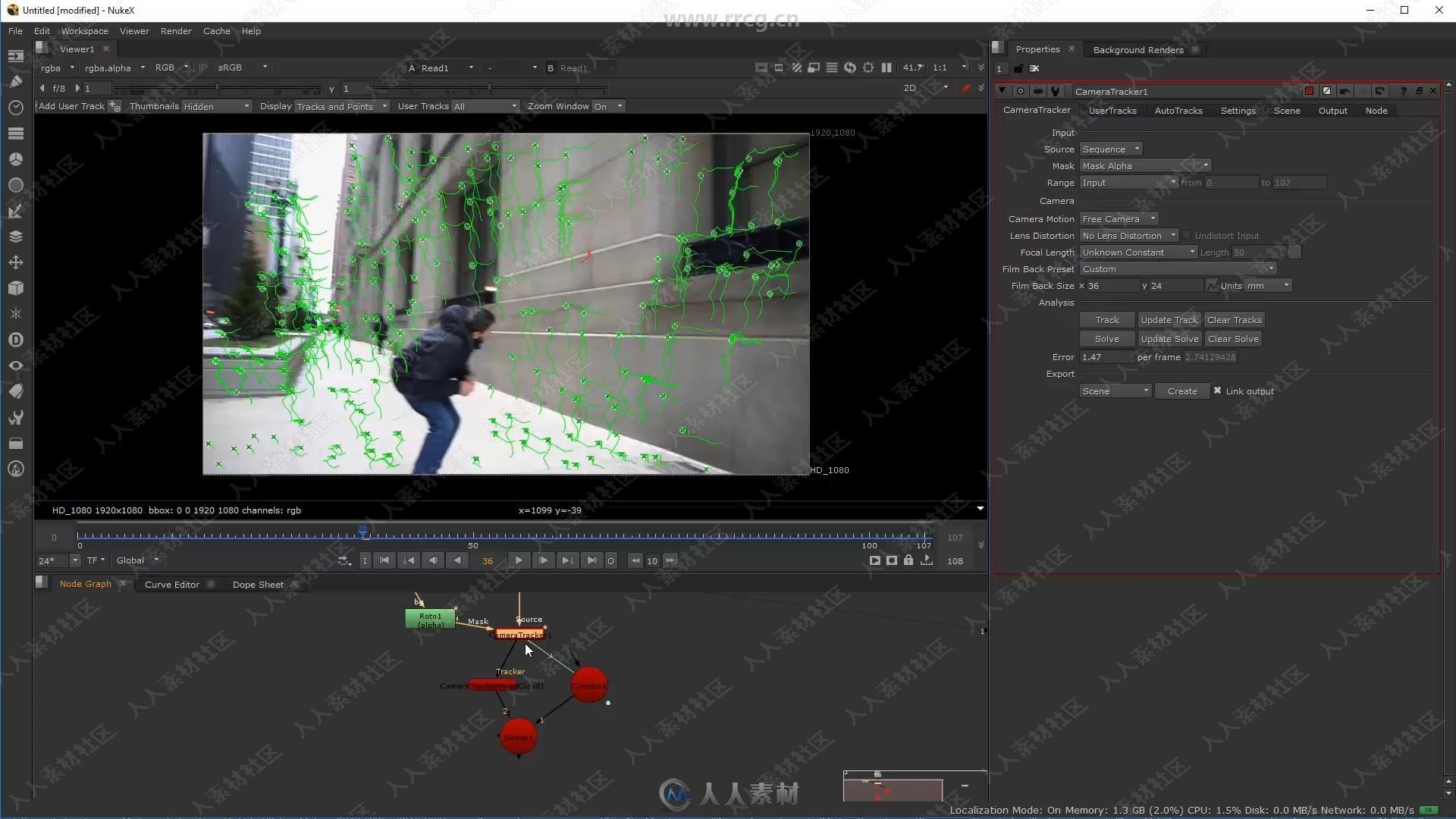Toggle User Tracks All visibility
Viewport: 1456px width, 819px height.
[x=486, y=106]
